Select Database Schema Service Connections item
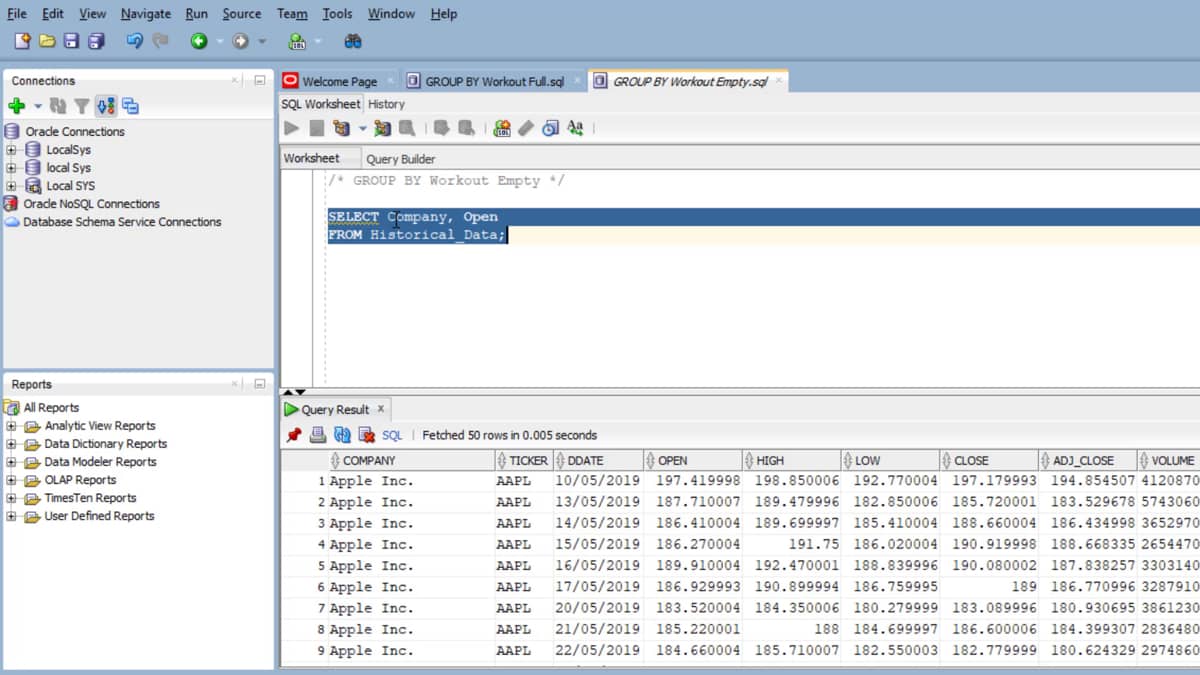This screenshot has height=675, width=1200. pyautogui.click(x=122, y=222)
